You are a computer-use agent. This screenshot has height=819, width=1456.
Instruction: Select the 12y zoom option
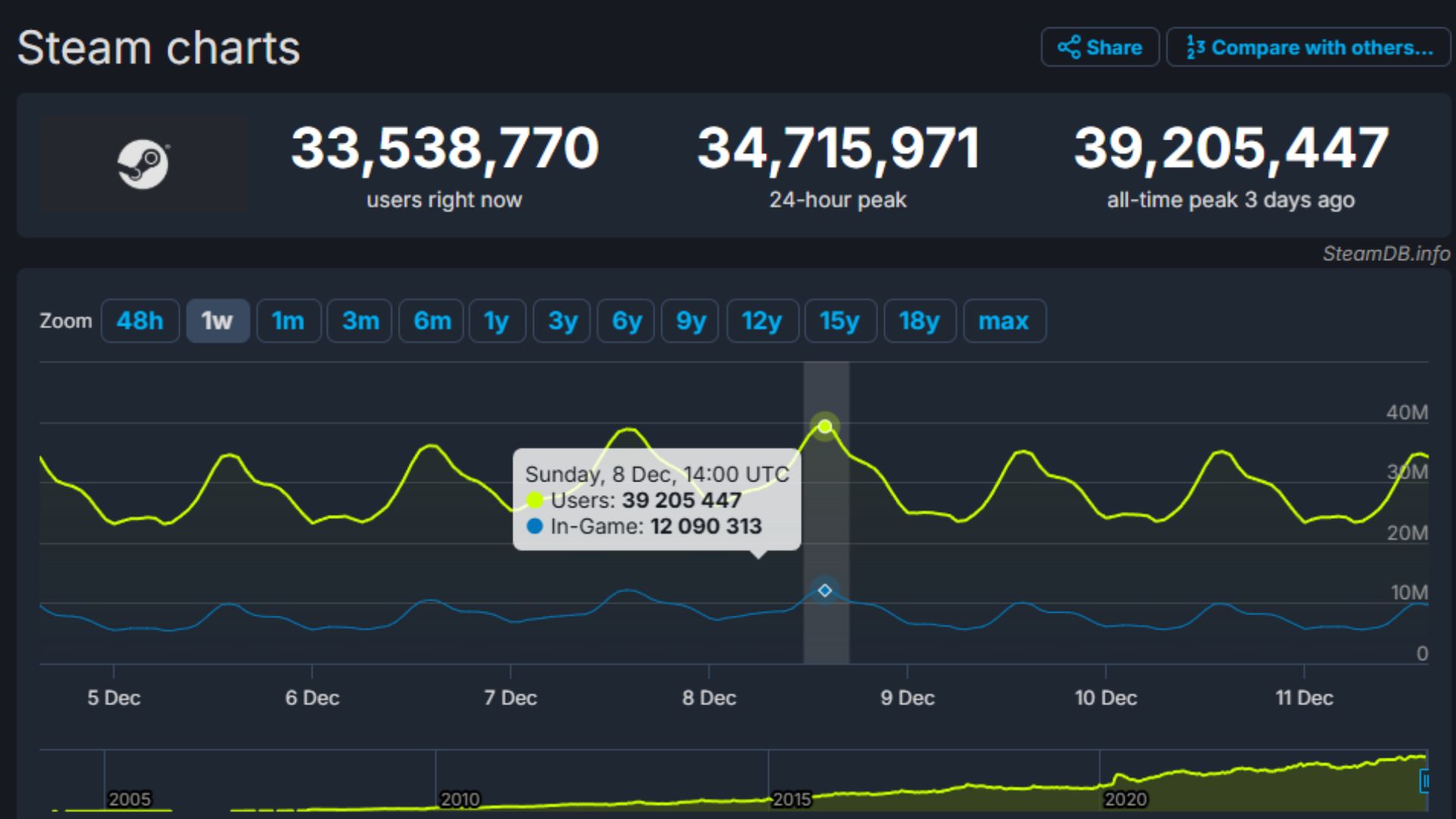click(762, 321)
